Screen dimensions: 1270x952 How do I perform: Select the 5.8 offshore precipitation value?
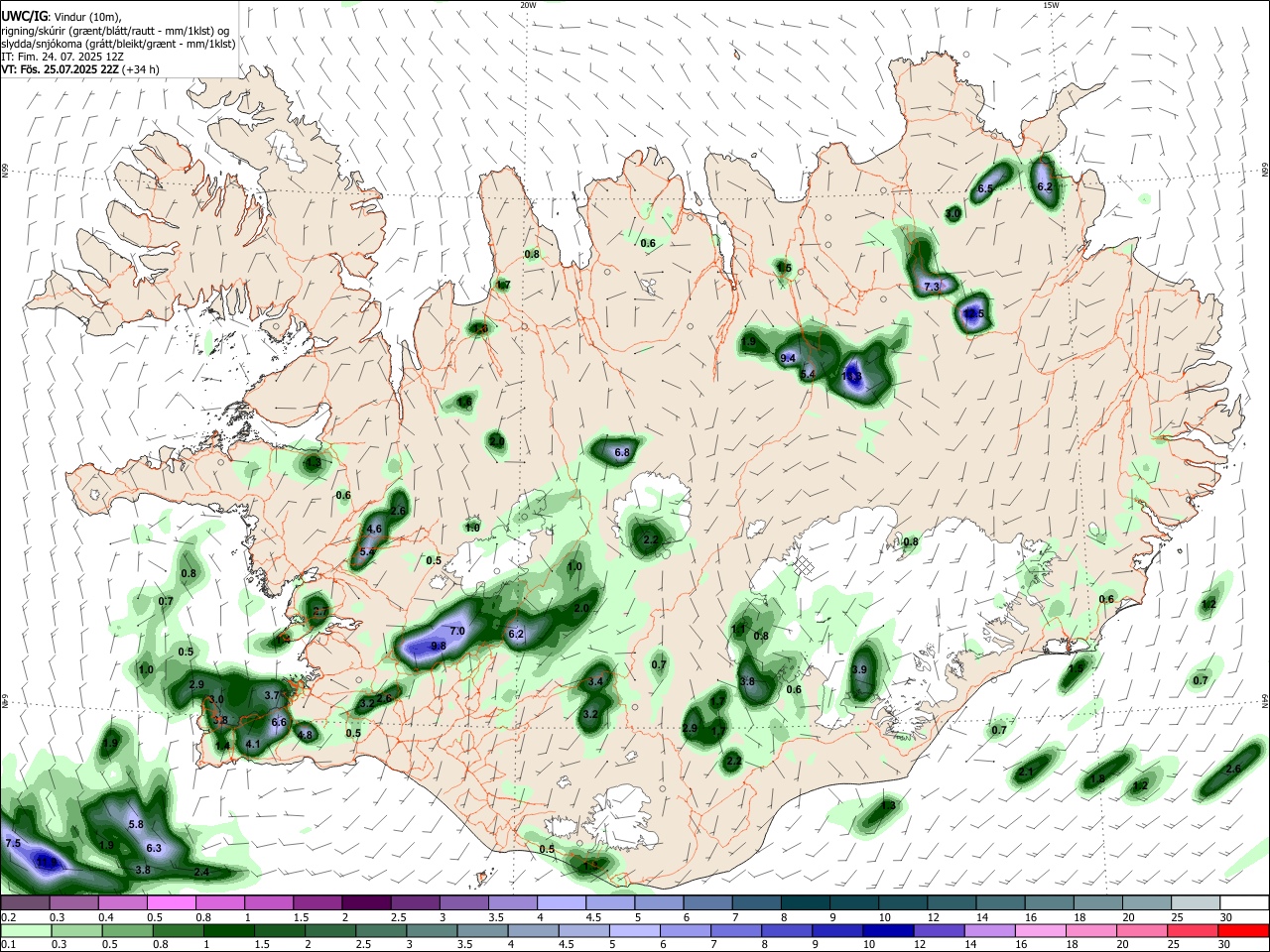[x=137, y=824]
